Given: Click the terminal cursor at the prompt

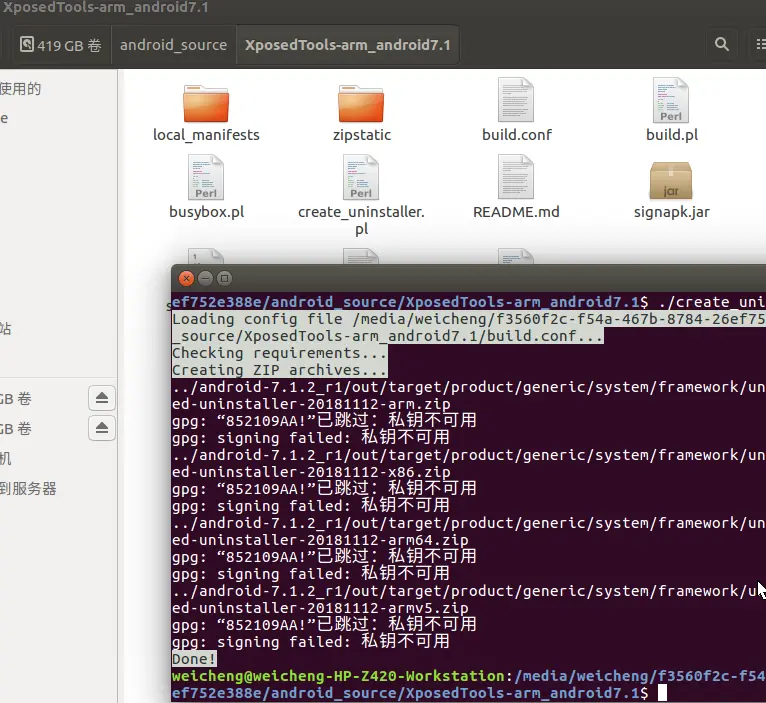Looking at the screenshot, I should pos(662,693).
